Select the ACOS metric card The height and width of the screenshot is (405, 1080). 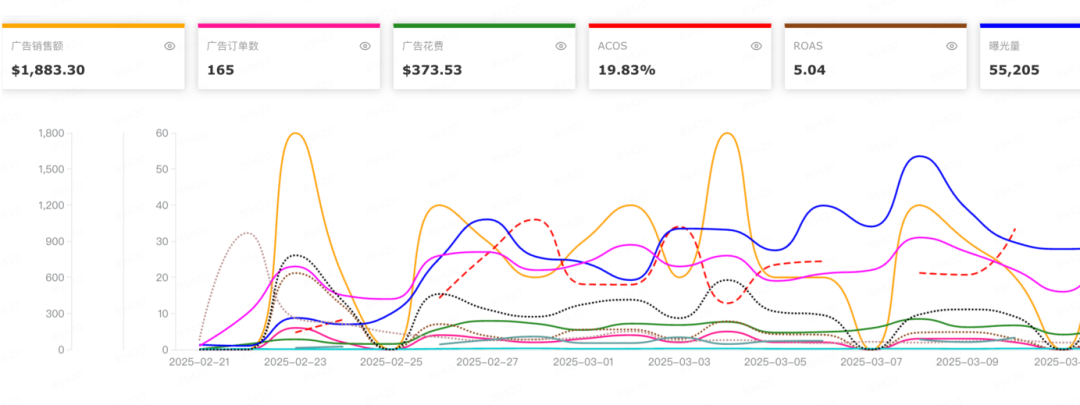point(680,56)
